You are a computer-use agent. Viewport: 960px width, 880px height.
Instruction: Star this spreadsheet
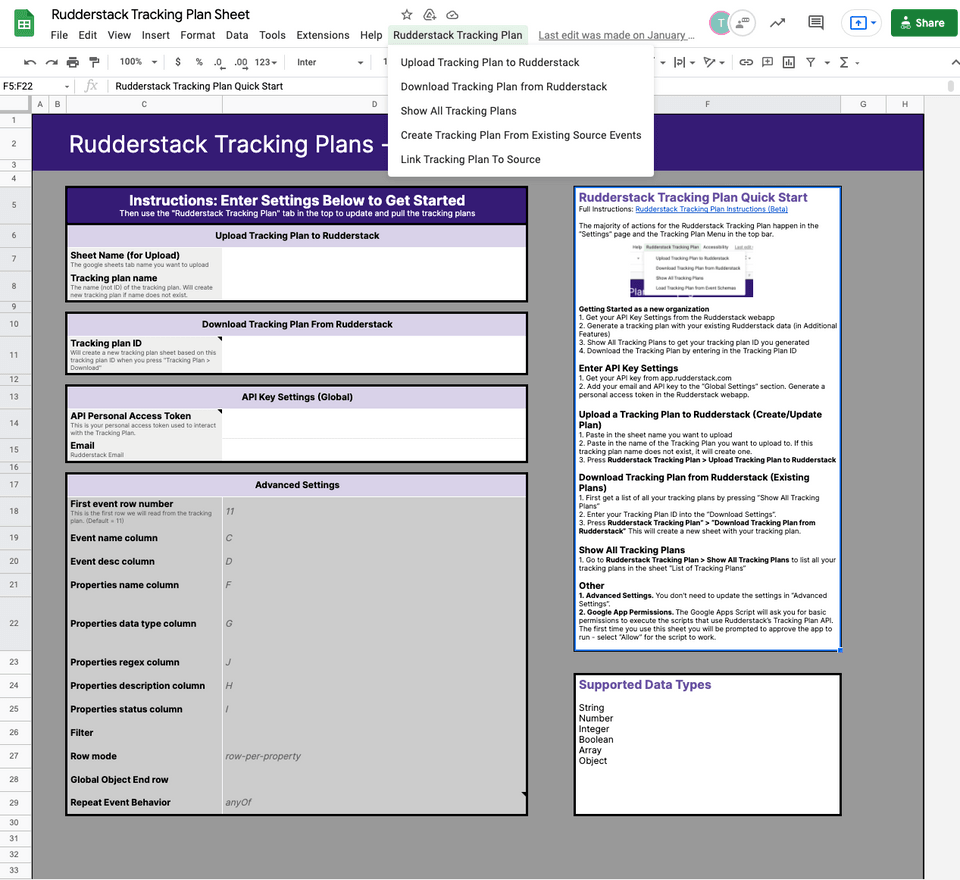(x=407, y=15)
